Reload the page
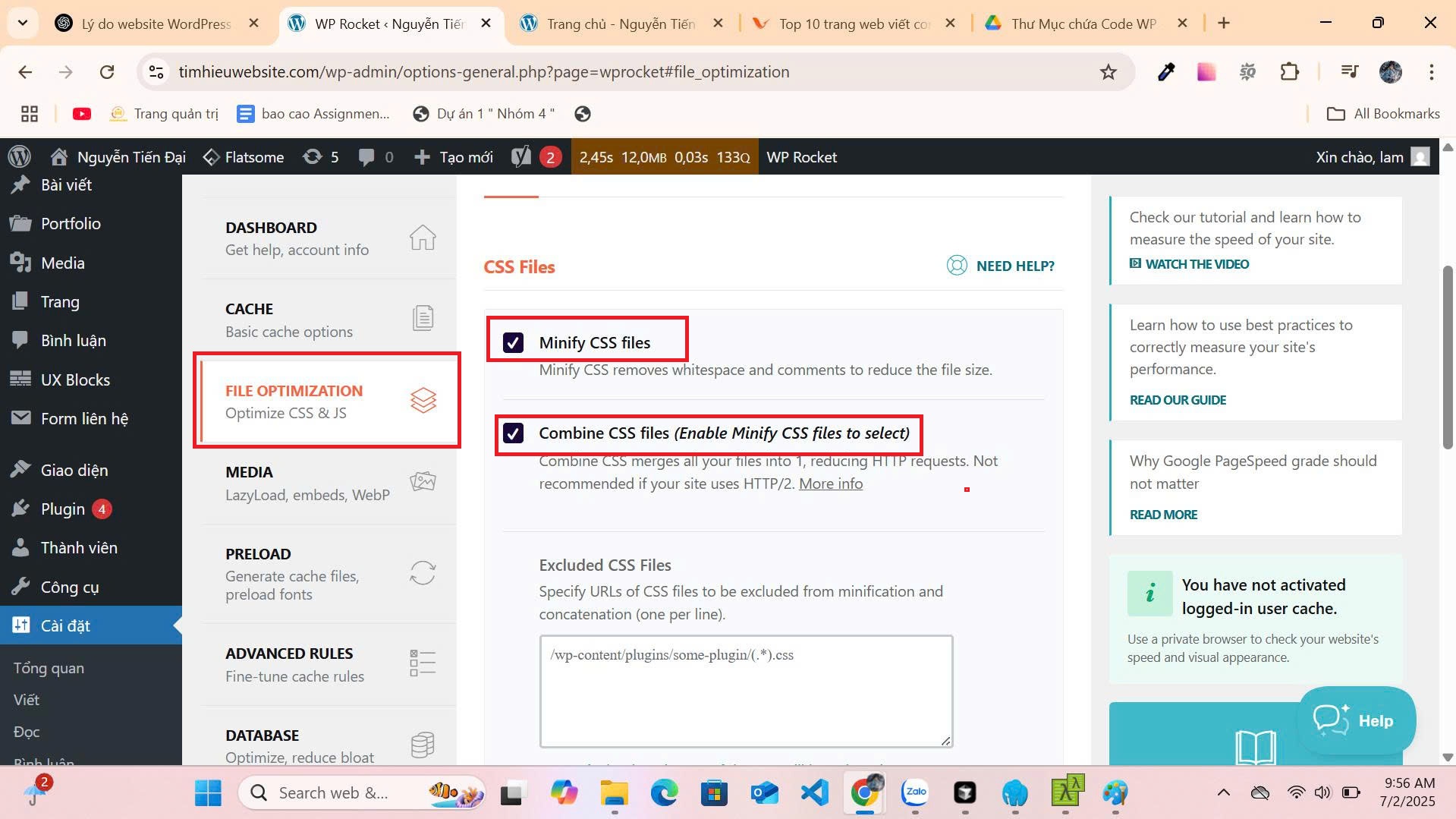 click(107, 72)
